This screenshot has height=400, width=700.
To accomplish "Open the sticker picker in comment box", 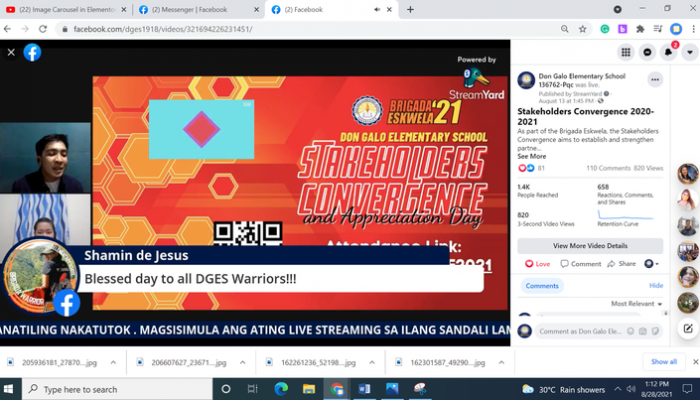I will 655,331.
